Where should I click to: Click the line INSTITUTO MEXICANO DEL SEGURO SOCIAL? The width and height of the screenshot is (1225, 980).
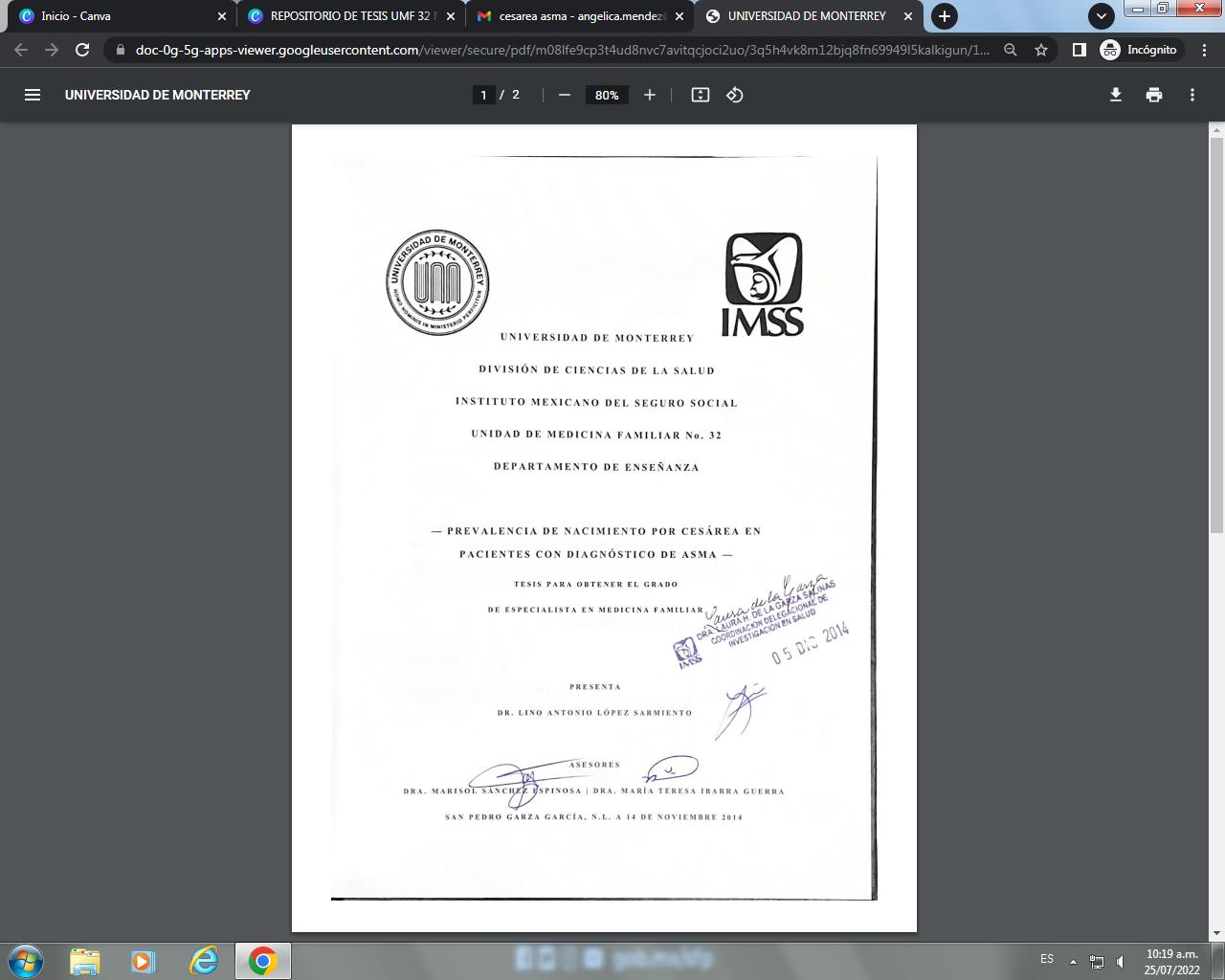coord(596,403)
